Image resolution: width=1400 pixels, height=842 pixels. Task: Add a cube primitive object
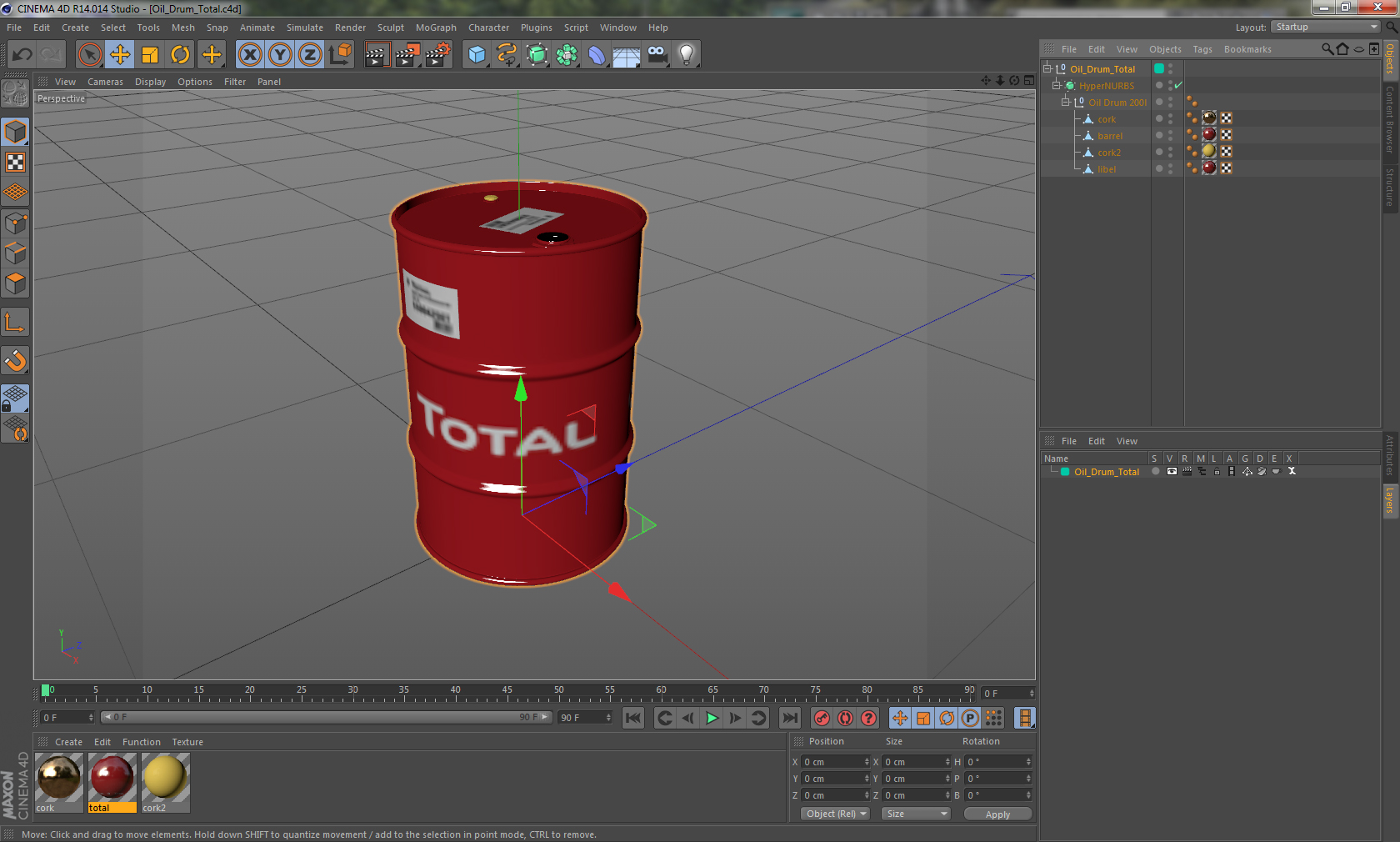[477, 55]
